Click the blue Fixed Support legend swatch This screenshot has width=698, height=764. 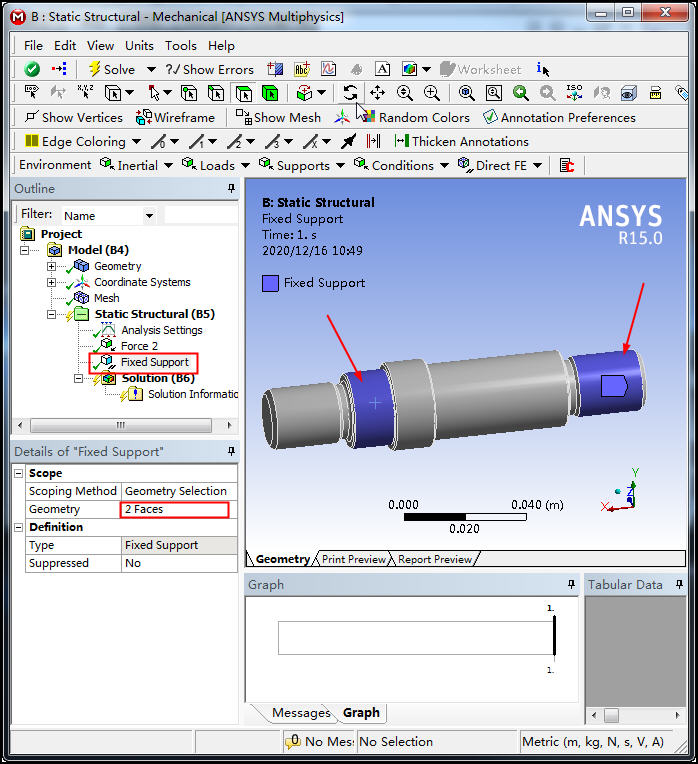tap(270, 283)
